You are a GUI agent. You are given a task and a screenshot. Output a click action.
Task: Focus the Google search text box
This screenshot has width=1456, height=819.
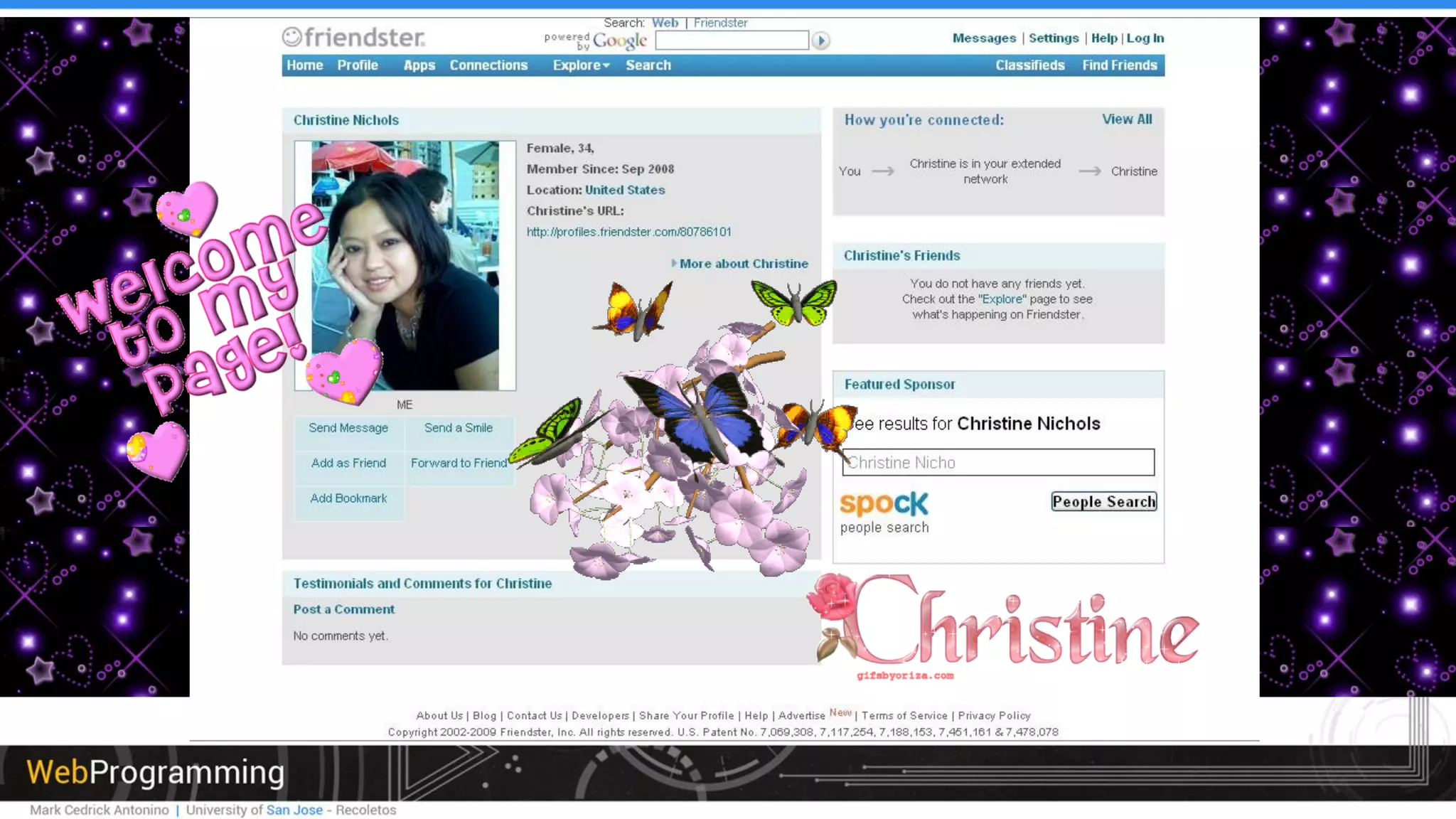[x=732, y=41]
